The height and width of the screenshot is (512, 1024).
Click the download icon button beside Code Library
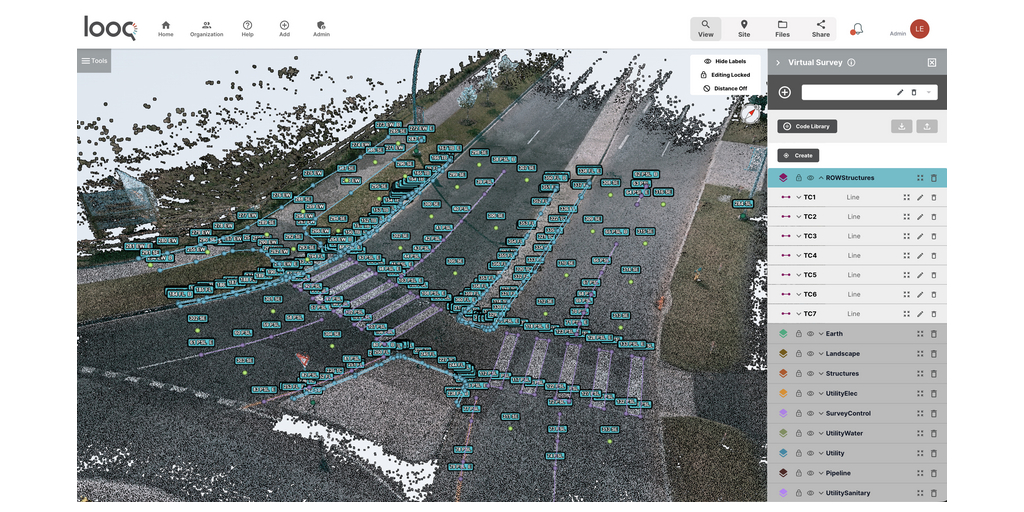coord(902,126)
